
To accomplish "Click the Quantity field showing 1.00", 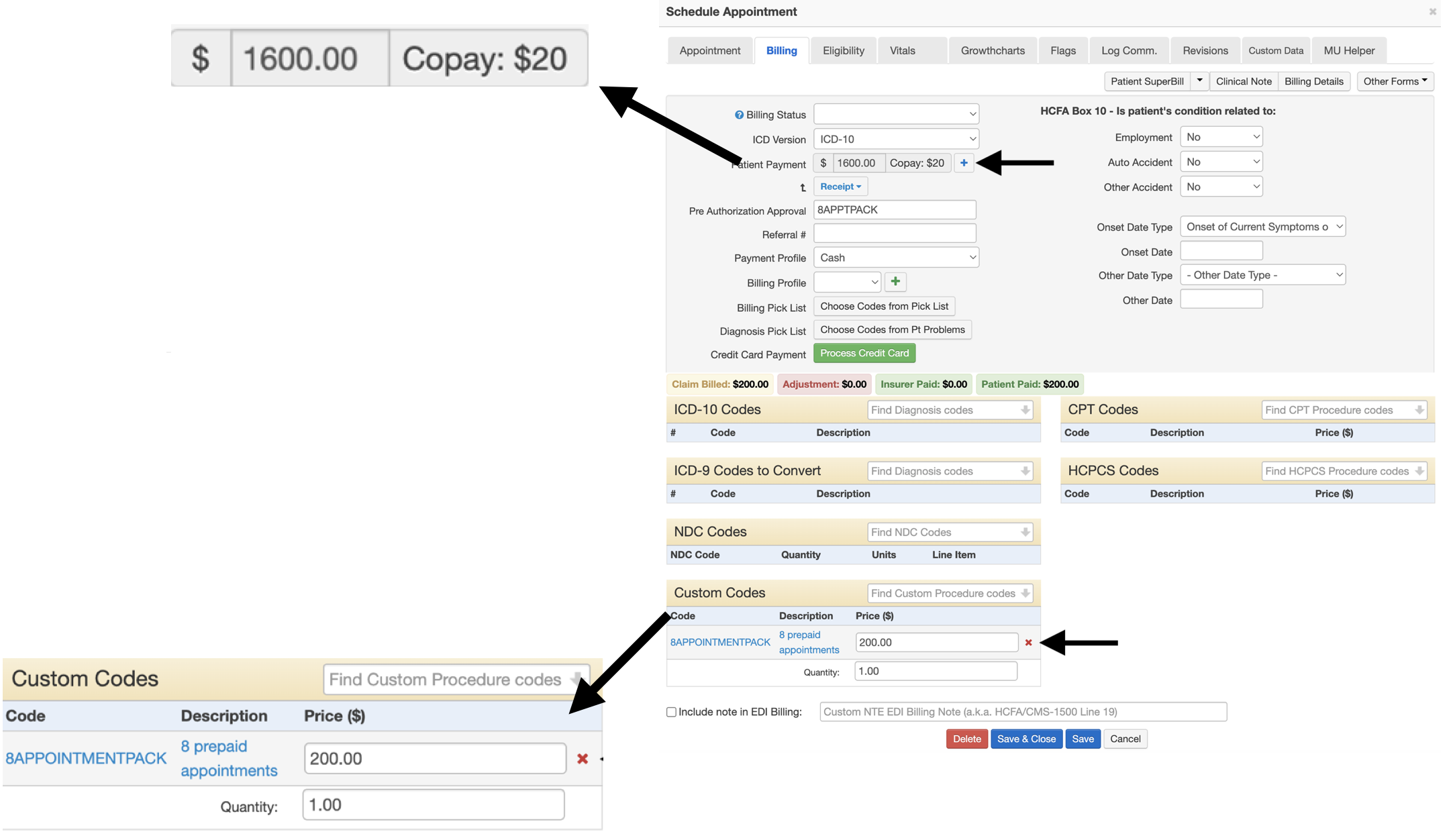I will tap(936, 671).
